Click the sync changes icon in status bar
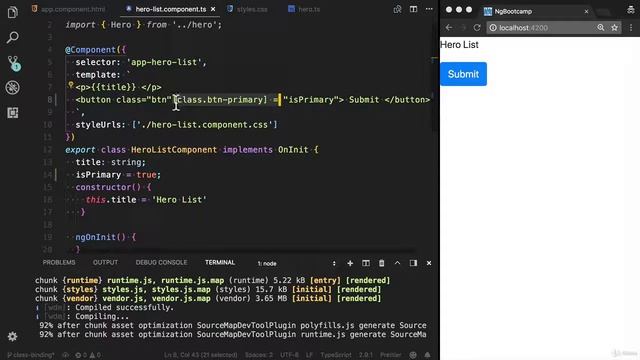The image size is (640, 360). [x=65, y=355]
